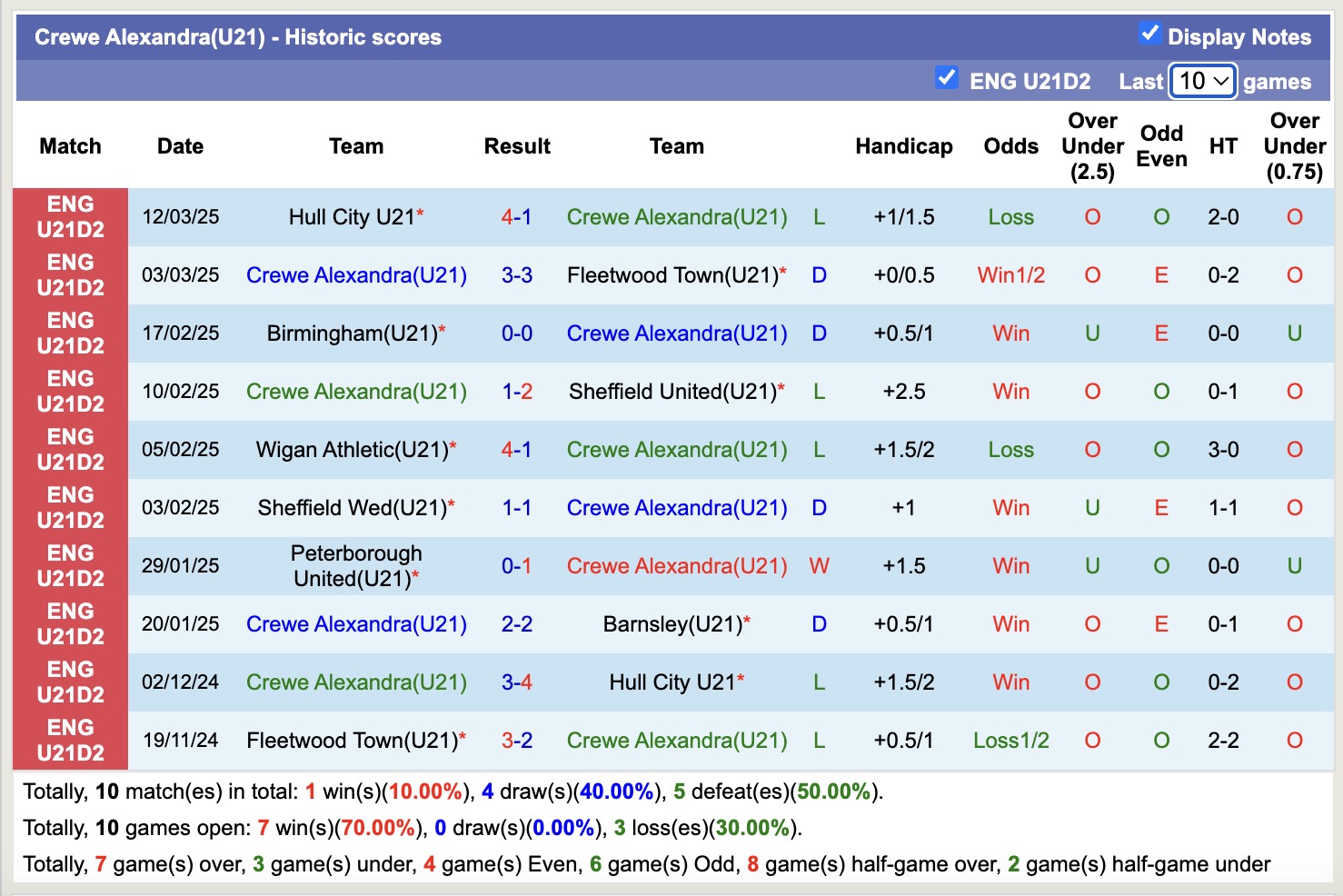Viewport: 1343px width, 896px height.
Task: Click the Handicap column header
Action: (903, 145)
